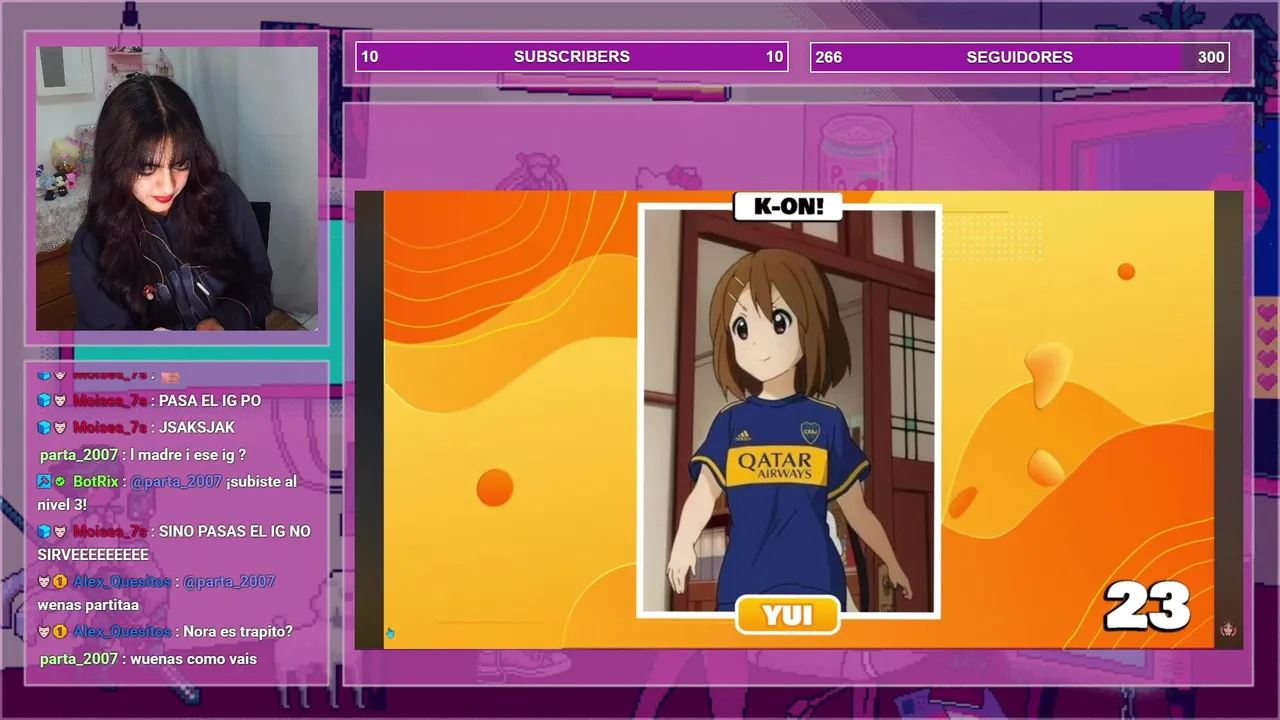Click the "wenas partitaa" message text
Screen dimensions: 1280x720
tap(88, 604)
